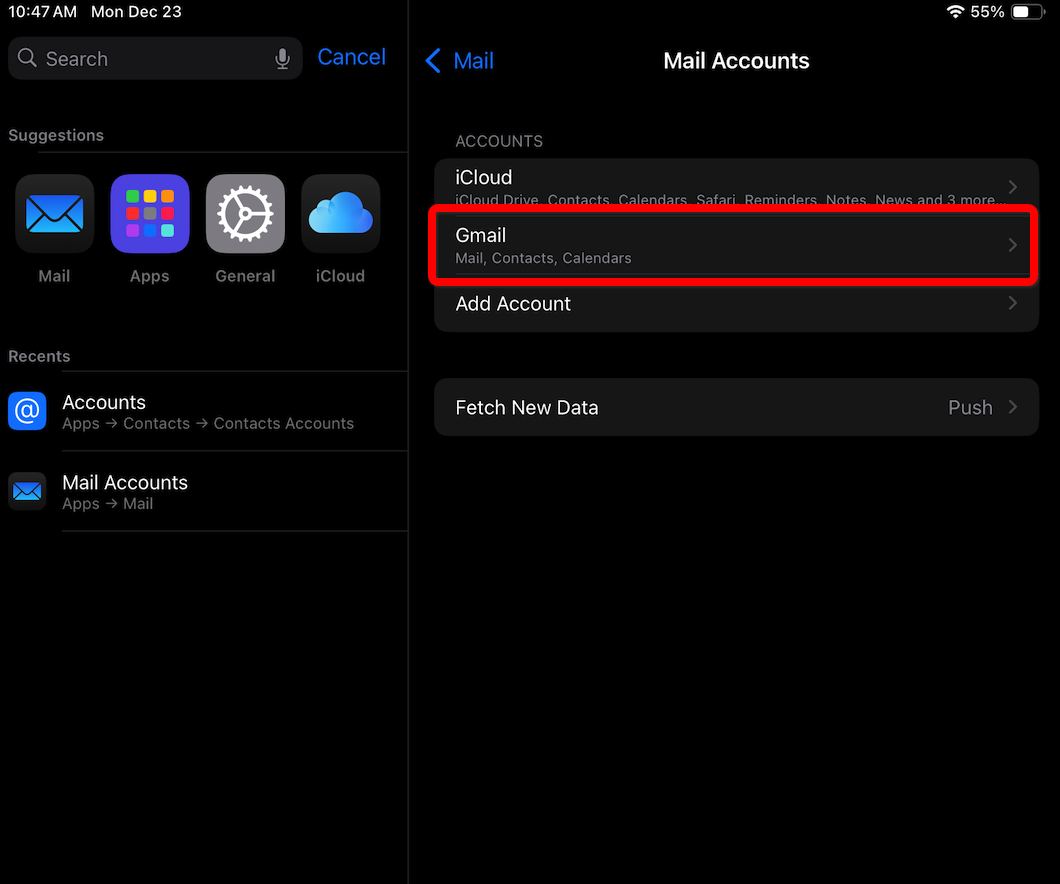Tap the Mail Accounts page title

point(736,61)
